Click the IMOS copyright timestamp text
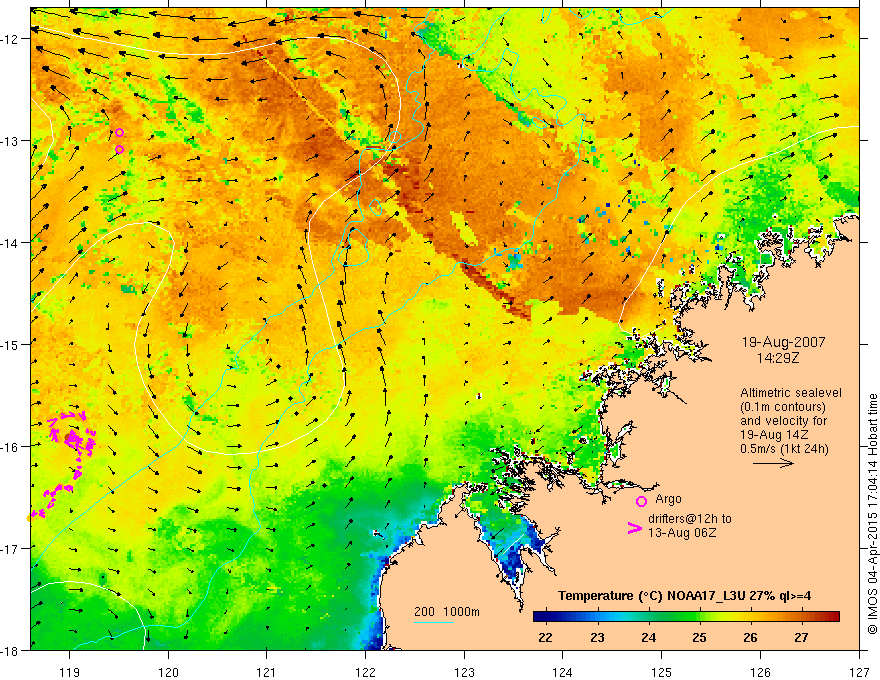This screenshot has height=680, width=880. click(872, 513)
